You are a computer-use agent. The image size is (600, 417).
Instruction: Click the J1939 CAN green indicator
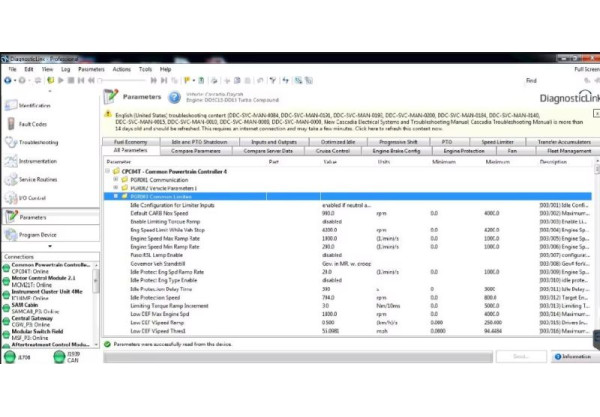point(57,355)
